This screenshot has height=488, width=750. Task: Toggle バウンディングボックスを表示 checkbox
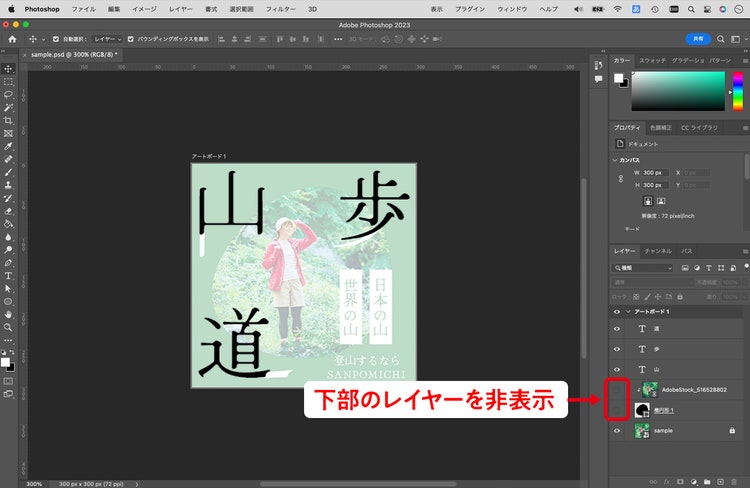pyautogui.click(x=130, y=39)
